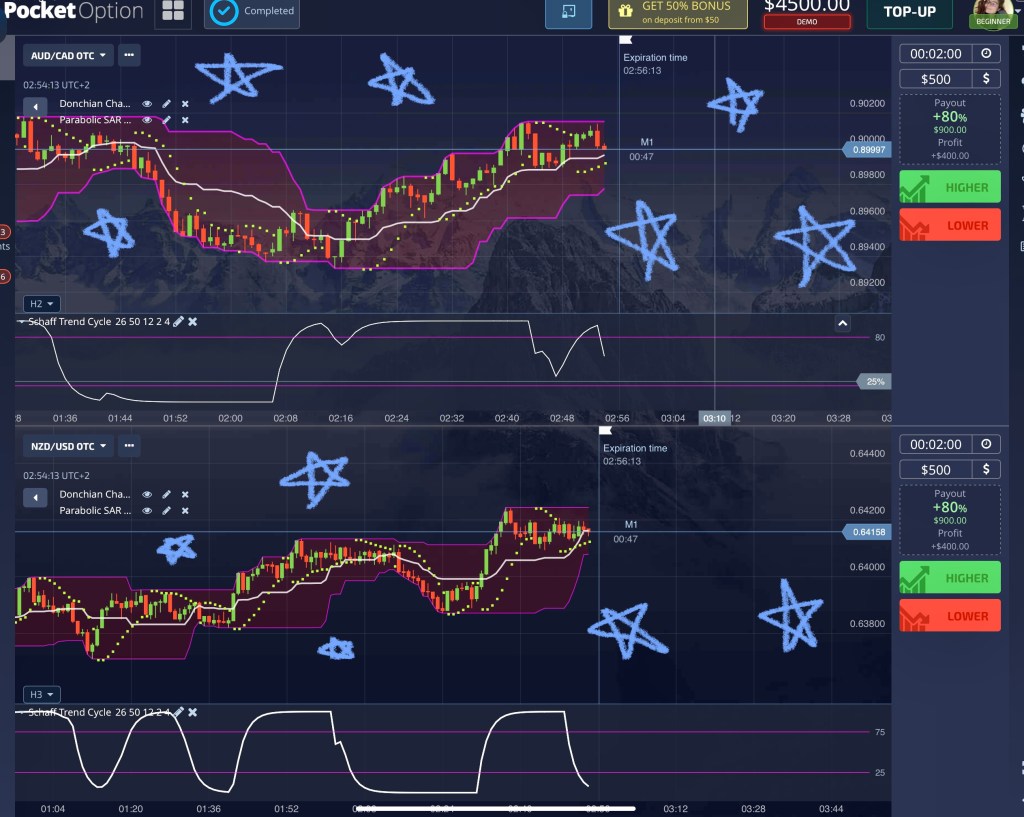Click the back arrow beside the indicator list
The height and width of the screenshot is (817, 1024).
point(36,105)
